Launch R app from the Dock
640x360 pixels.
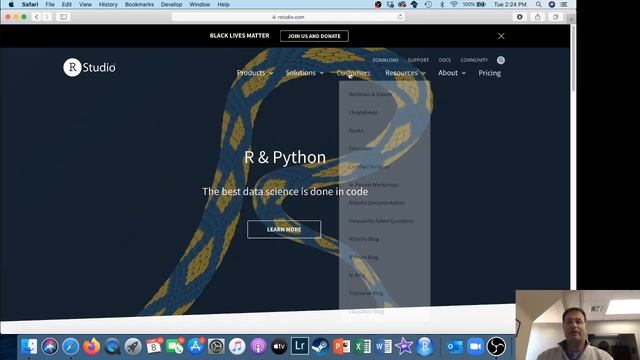tap(425, 347)
